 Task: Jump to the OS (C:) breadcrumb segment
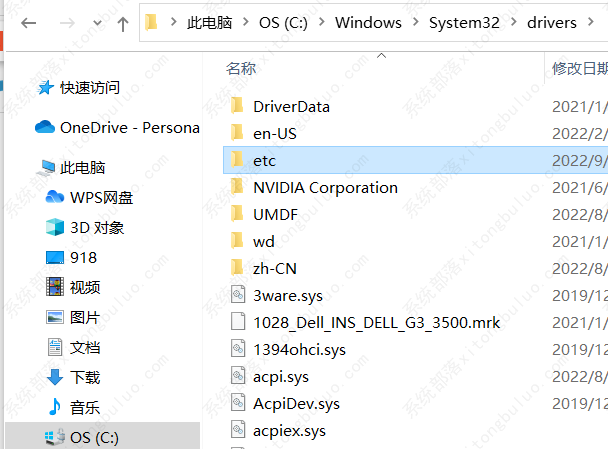pos(283,22)
